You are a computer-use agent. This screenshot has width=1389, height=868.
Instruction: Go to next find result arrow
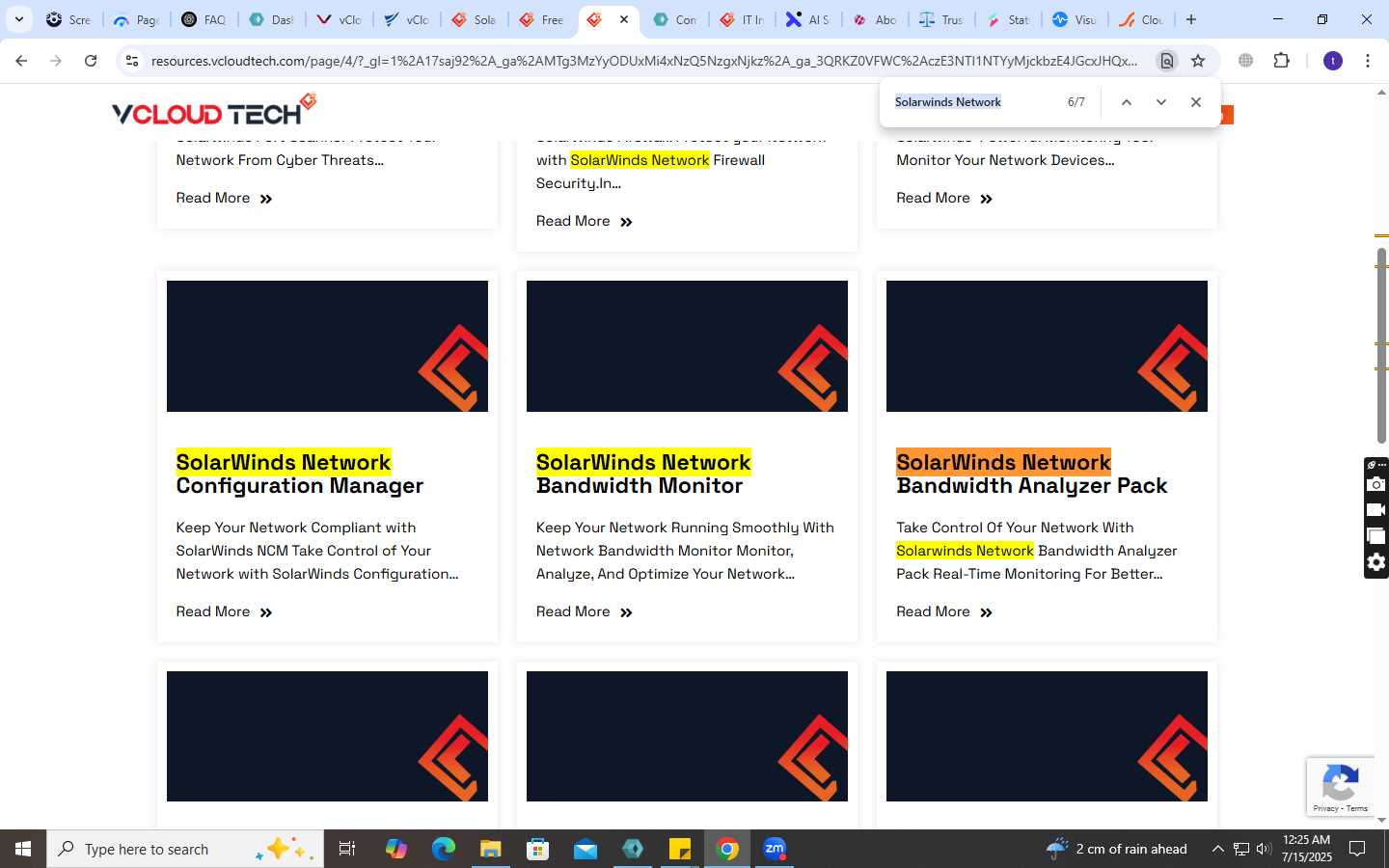coord(1161,102)
